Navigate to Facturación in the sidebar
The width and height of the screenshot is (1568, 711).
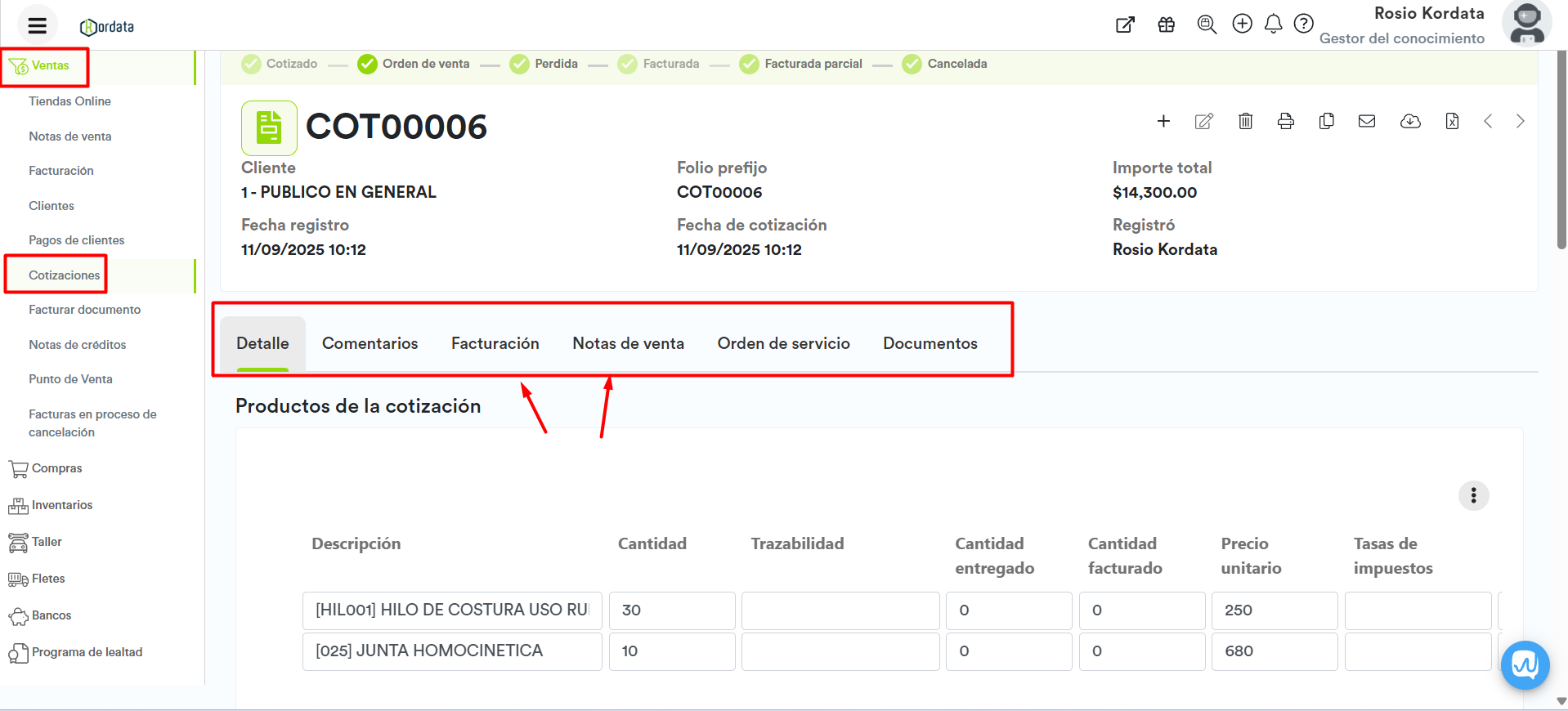[x=61, y=171]
